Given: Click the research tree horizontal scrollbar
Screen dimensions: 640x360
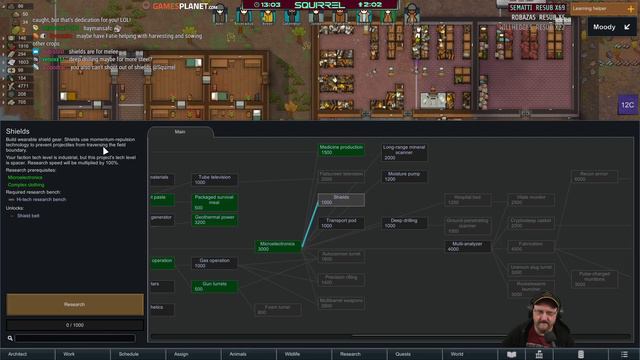Looking at the screenshot, I should (390, 336).
